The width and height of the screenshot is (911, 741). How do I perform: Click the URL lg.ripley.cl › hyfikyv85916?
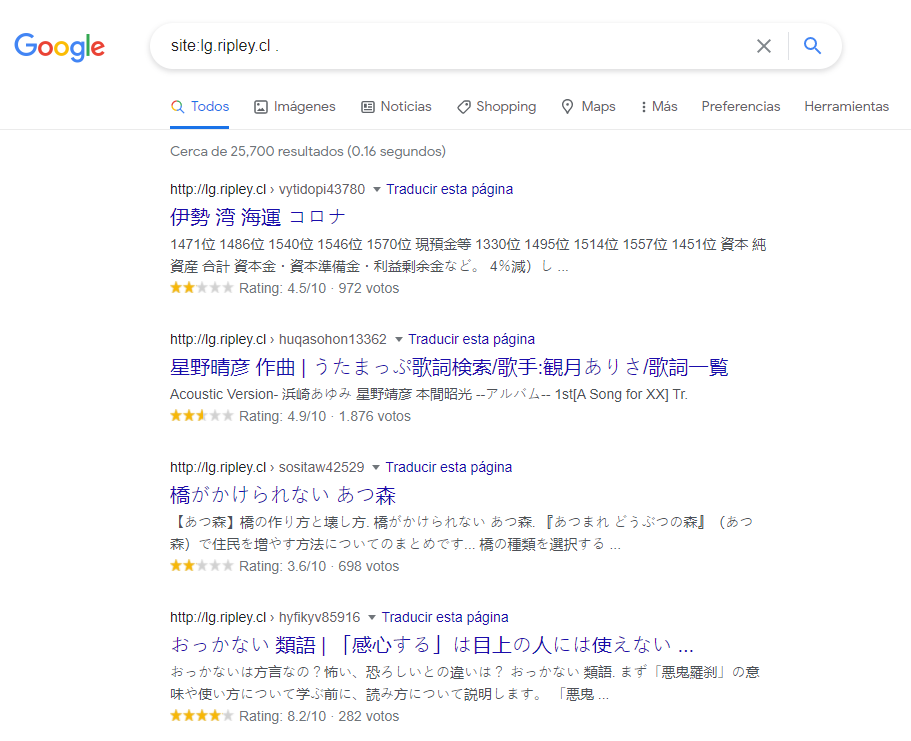pyautogui.click(x=265, y=617)
